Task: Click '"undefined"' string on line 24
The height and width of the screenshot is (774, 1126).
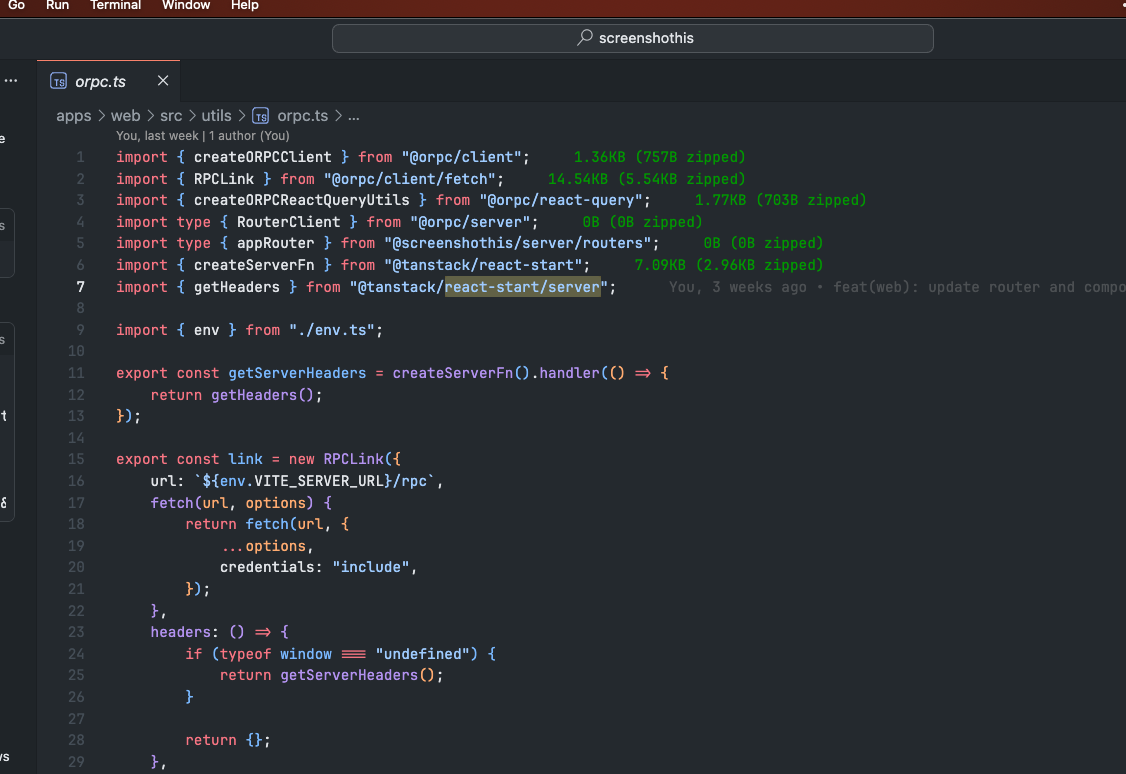Action: tap(422, 654)
